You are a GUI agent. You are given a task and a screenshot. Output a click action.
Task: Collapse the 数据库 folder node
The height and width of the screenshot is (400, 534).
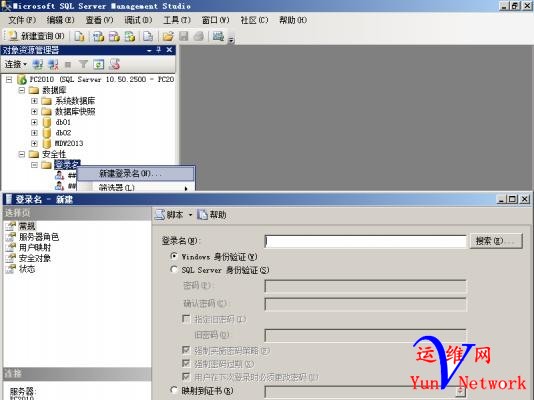(22, 90)
